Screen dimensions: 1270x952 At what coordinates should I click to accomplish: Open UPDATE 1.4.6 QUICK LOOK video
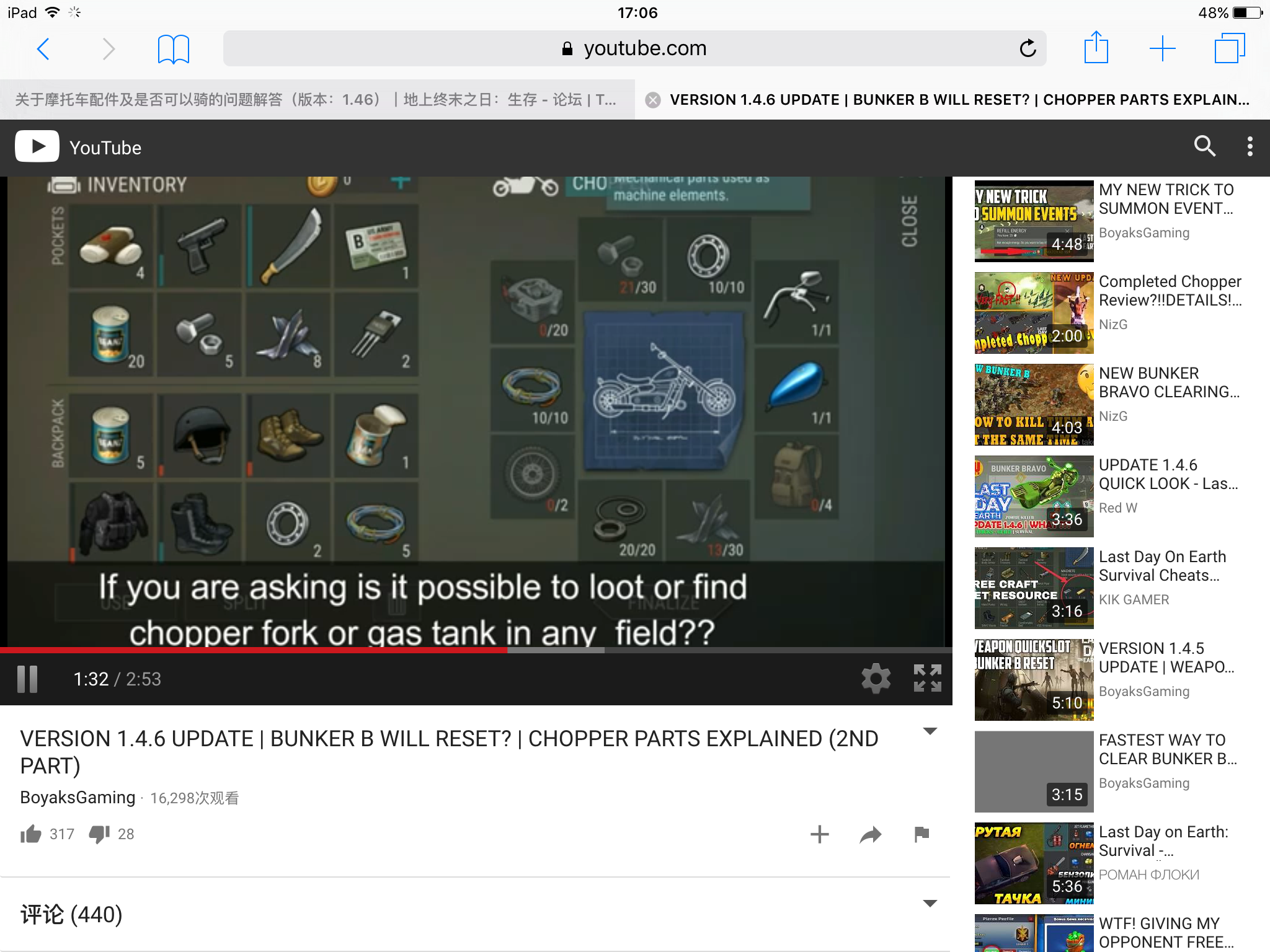point(1168,474)
